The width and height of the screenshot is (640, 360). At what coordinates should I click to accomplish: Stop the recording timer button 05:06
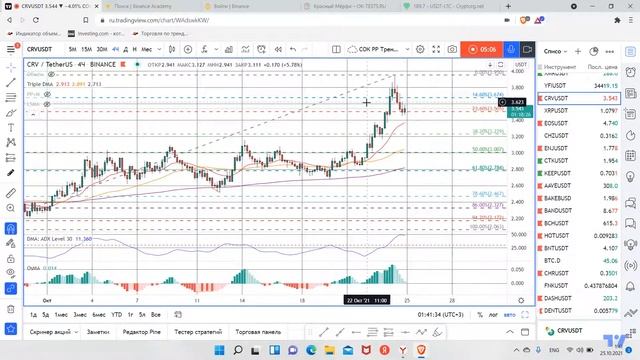click(482, 49)
